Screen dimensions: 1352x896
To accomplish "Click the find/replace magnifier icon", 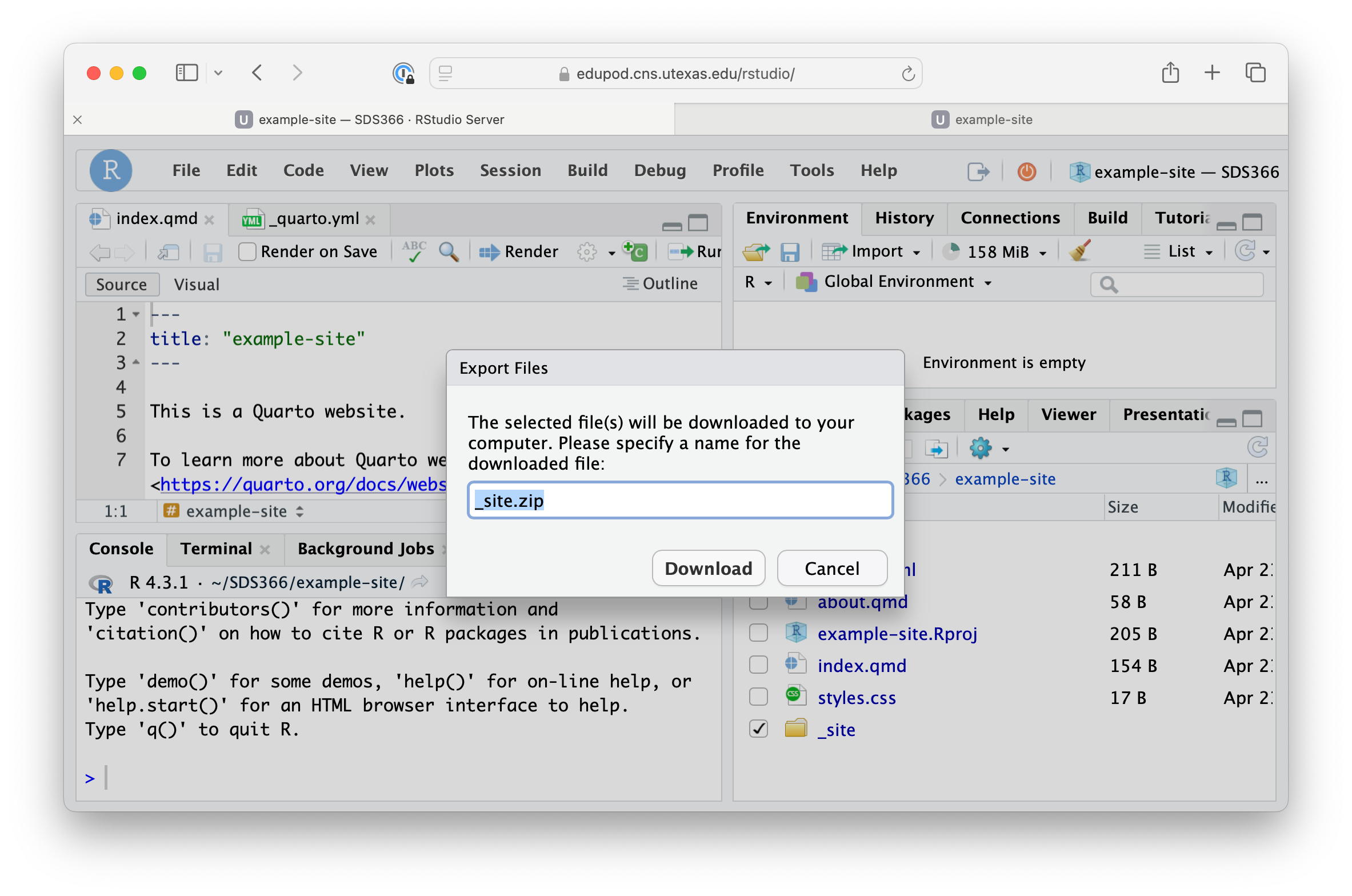I will coord(449,251).
